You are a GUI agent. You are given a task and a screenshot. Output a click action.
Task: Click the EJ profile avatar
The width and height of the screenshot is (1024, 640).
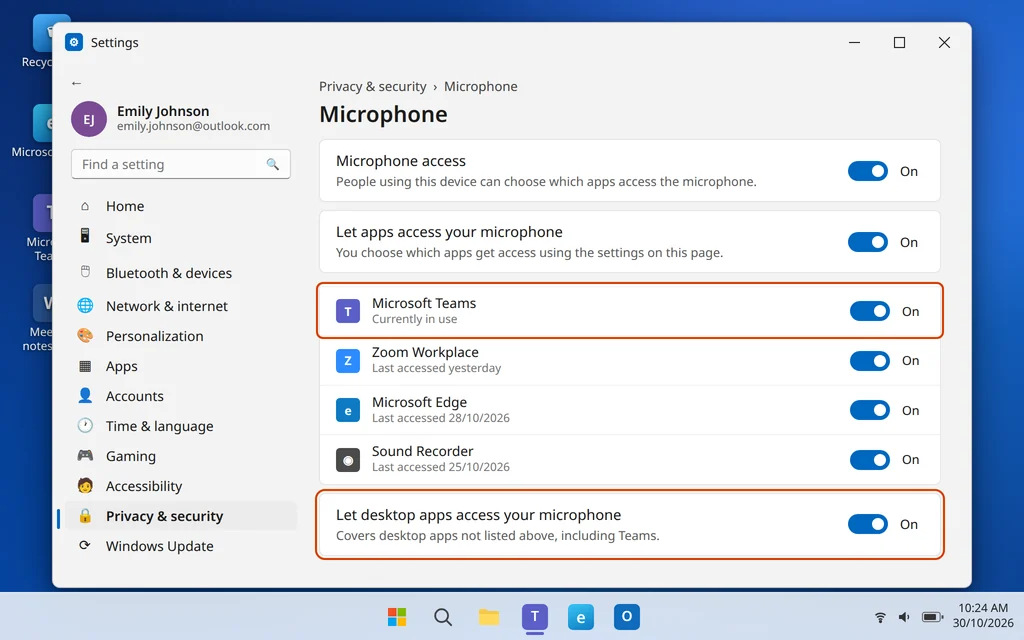[89, 119]
